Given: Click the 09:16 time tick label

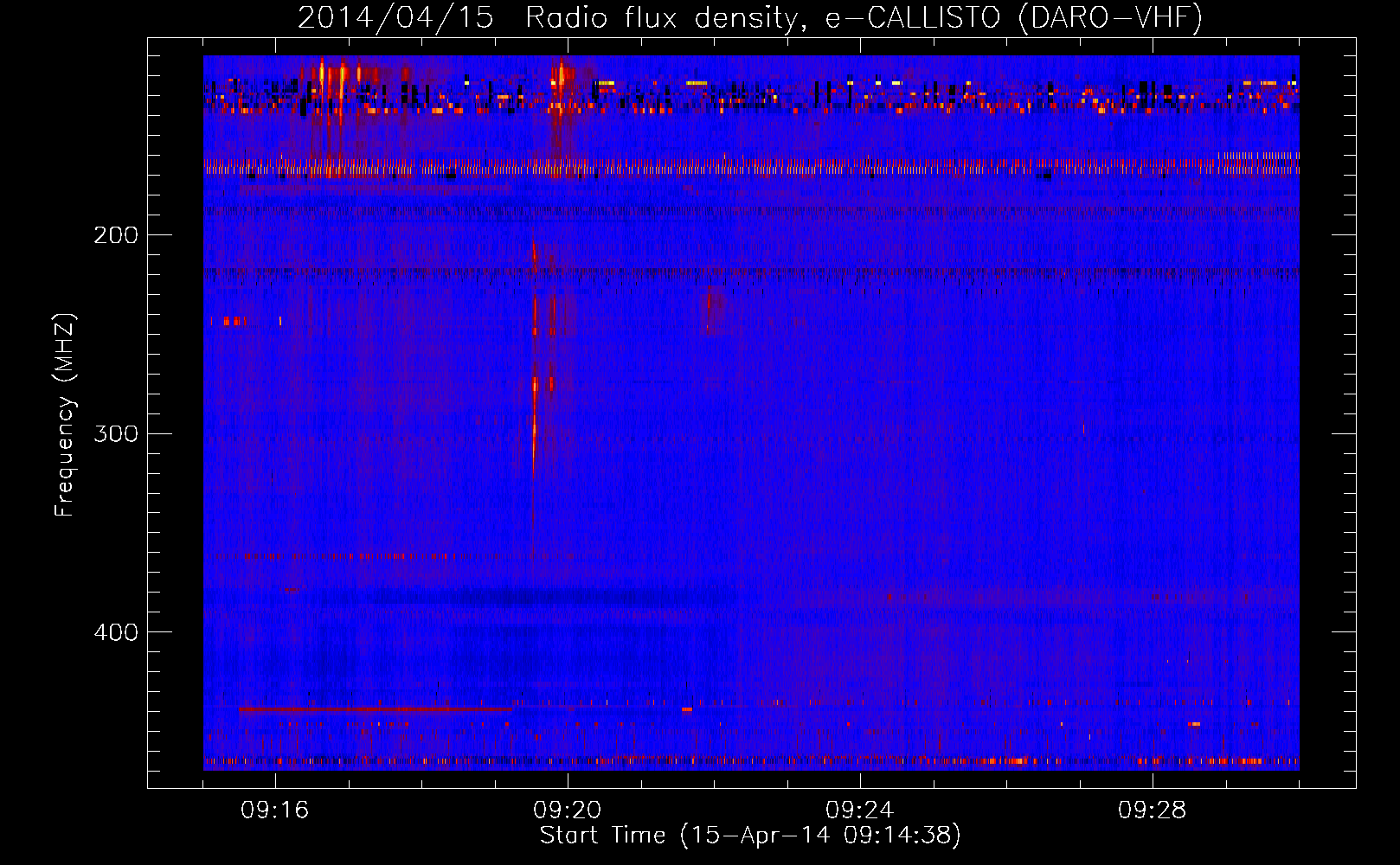Looking at the screenshot, I should click(275, 811).
